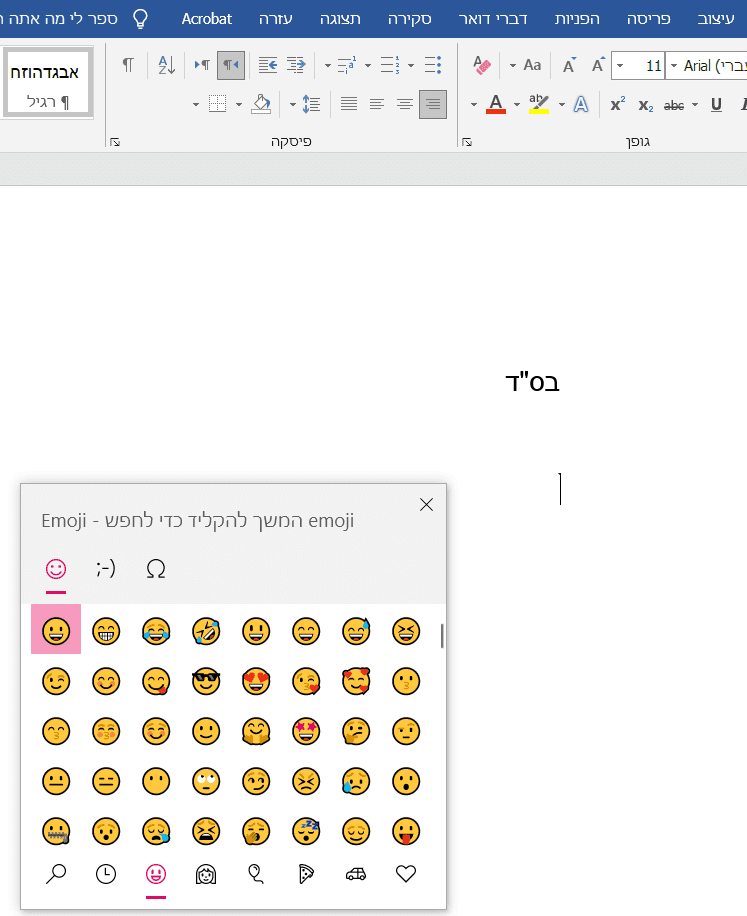The width and height of the screenshot is (747, 916).
Task: Open paragraph settings dialog launcher
Action: pyautogui.click(x=115, y=142)
